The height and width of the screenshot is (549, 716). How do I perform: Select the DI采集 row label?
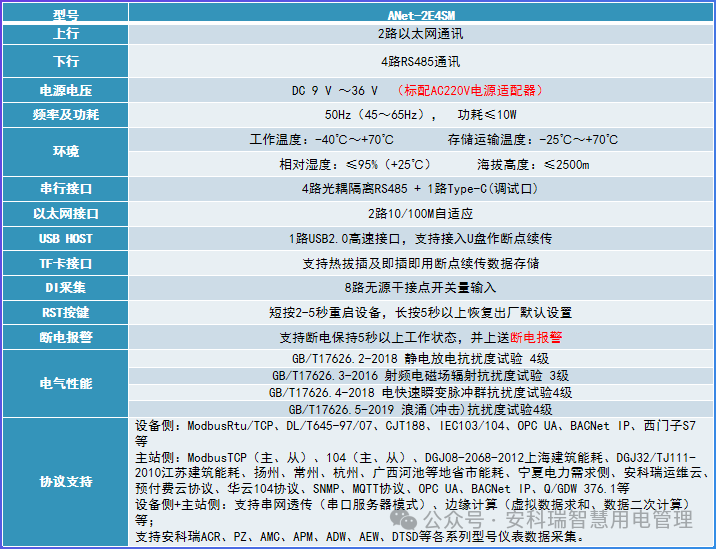pyautogui.click(x=65, y=288)
